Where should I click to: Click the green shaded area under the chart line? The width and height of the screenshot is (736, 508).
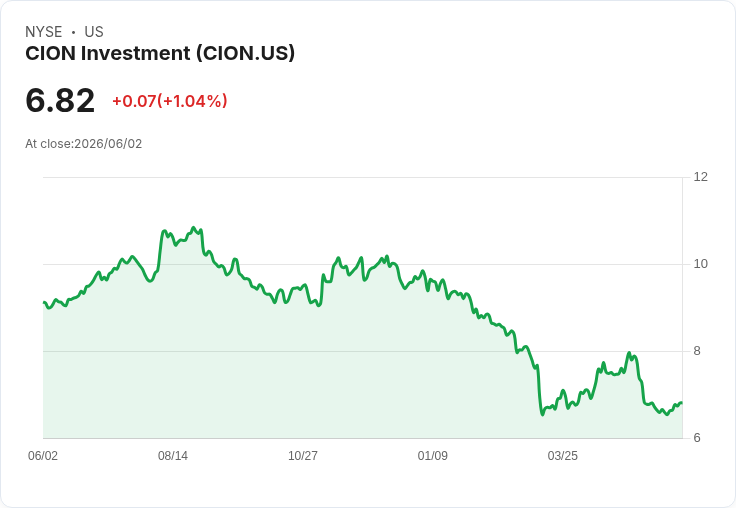[329, 376]
